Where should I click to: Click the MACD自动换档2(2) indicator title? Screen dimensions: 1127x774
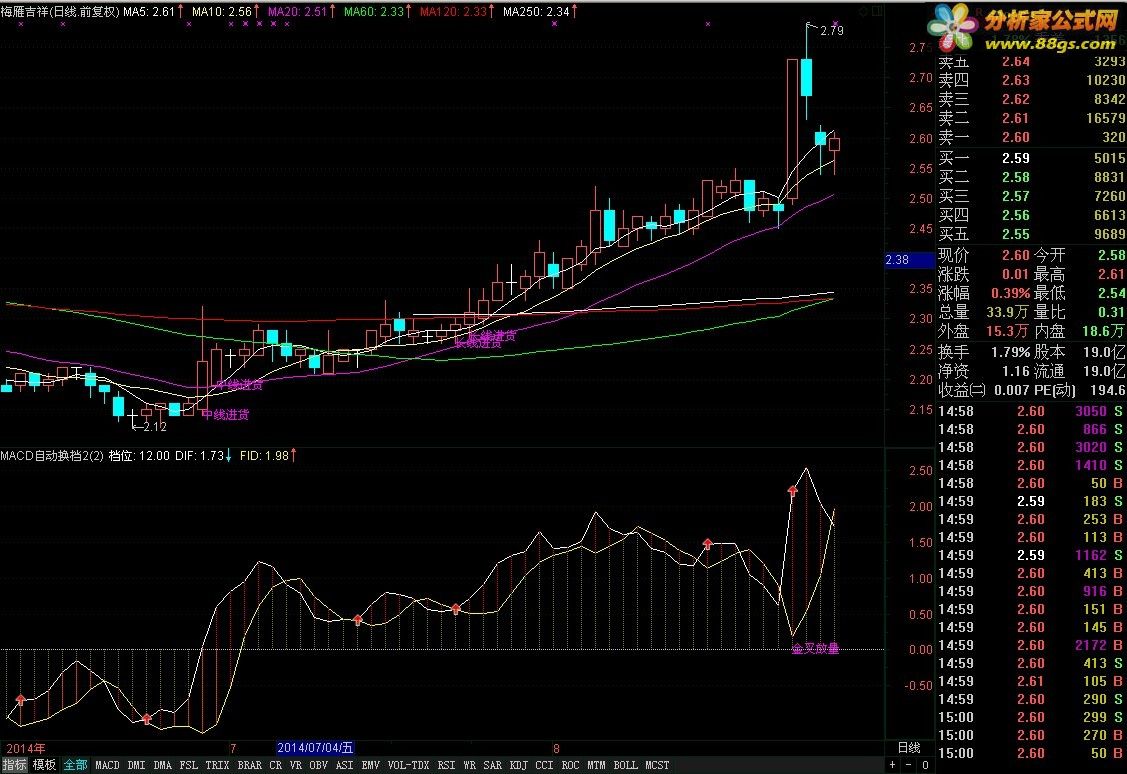(52, 456)
